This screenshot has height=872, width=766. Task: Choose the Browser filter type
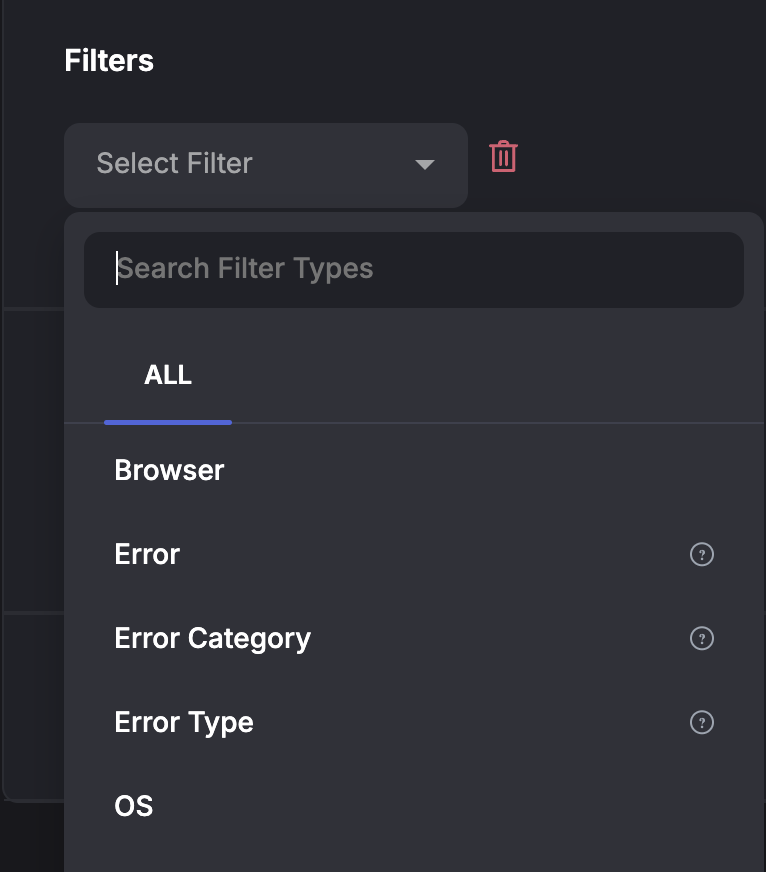tap(169, 470)
